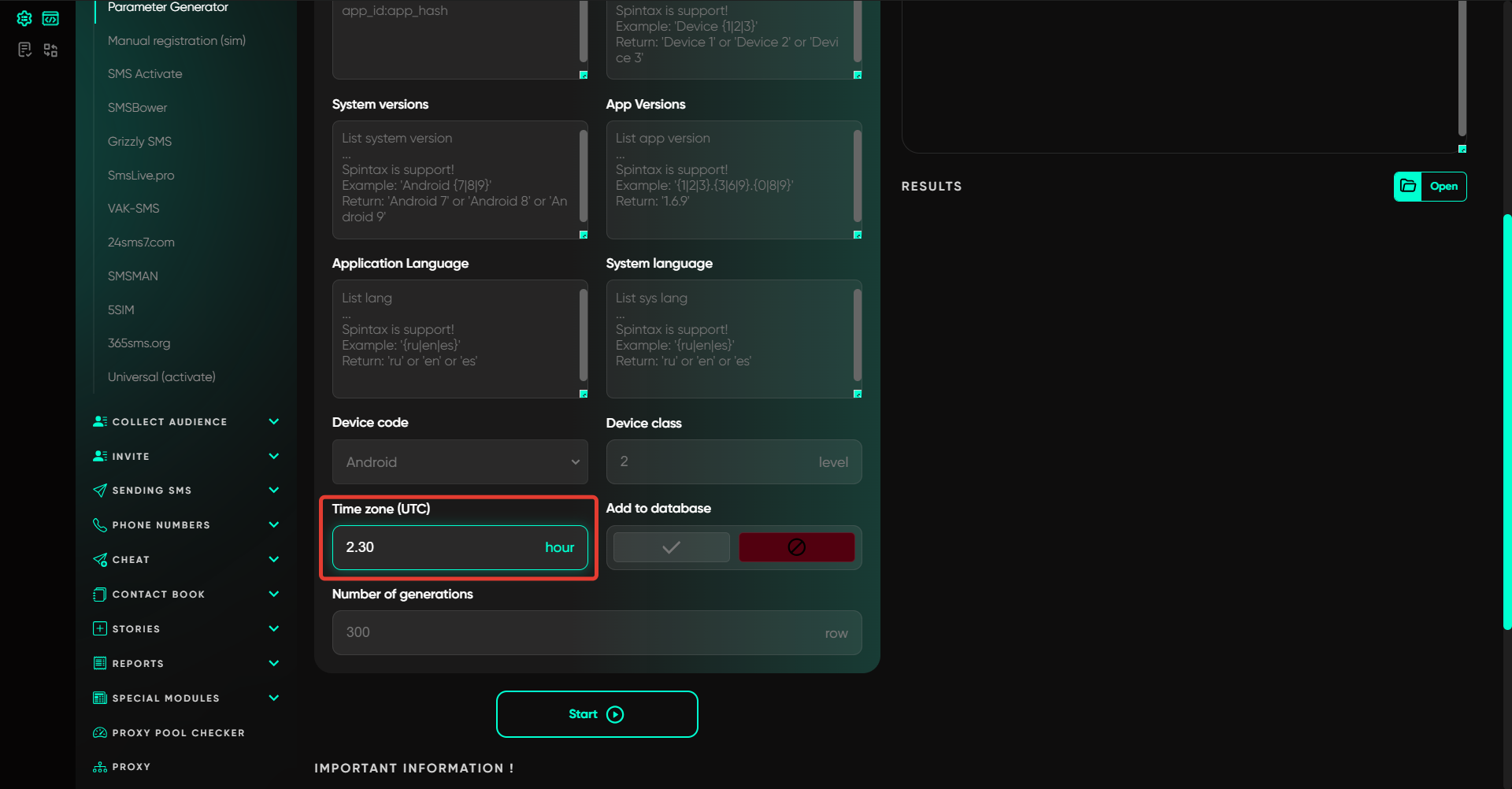
Task: Click the Open results button
Action: click(x=1443, y=187)
